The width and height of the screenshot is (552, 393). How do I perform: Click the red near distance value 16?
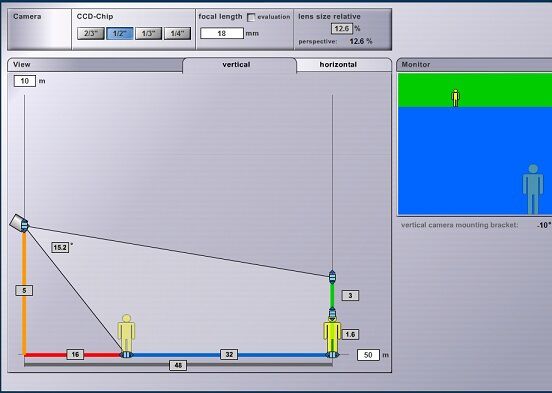click(x=75, y=354)
